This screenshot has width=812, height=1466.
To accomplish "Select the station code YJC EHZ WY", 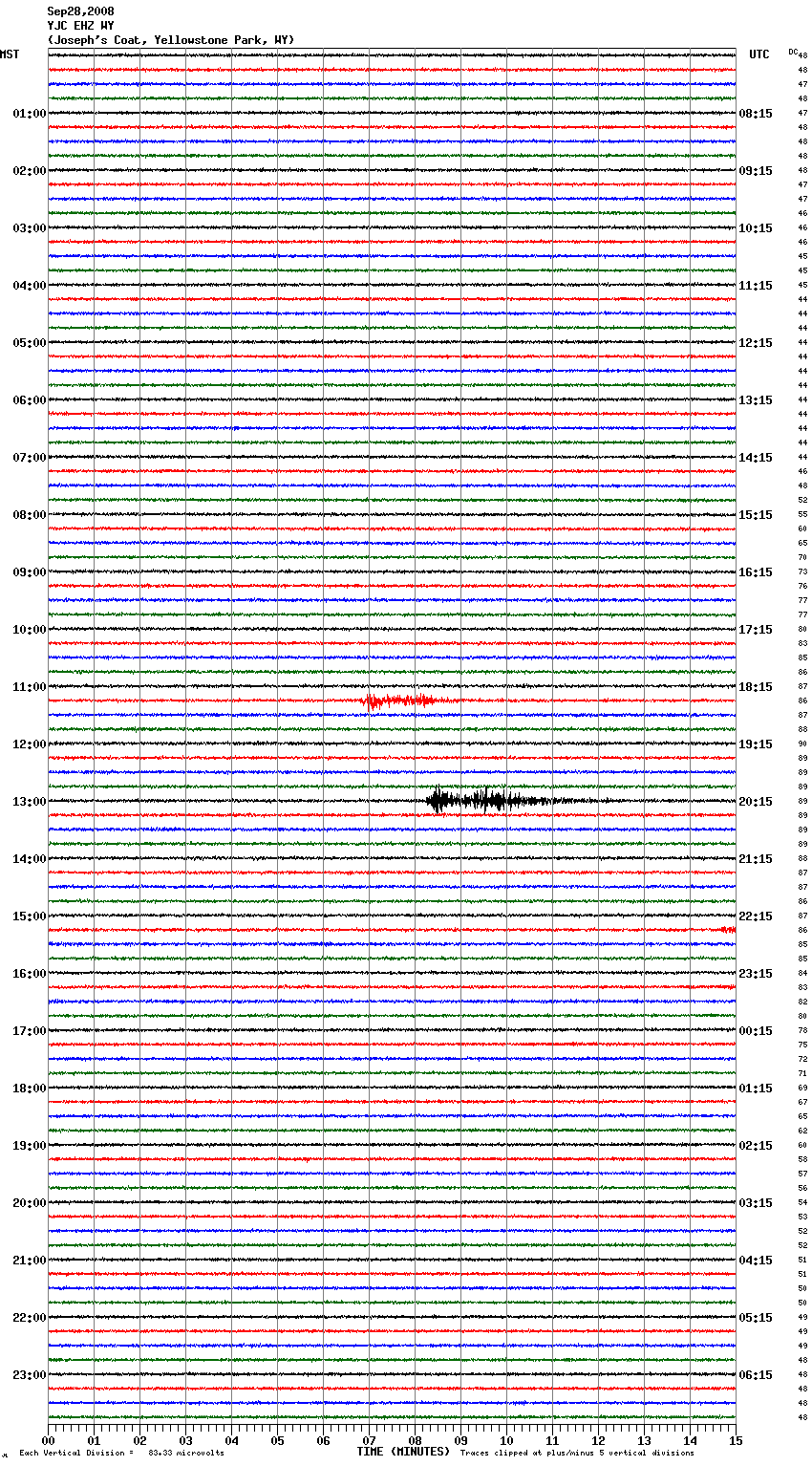I will click(80, 26).
